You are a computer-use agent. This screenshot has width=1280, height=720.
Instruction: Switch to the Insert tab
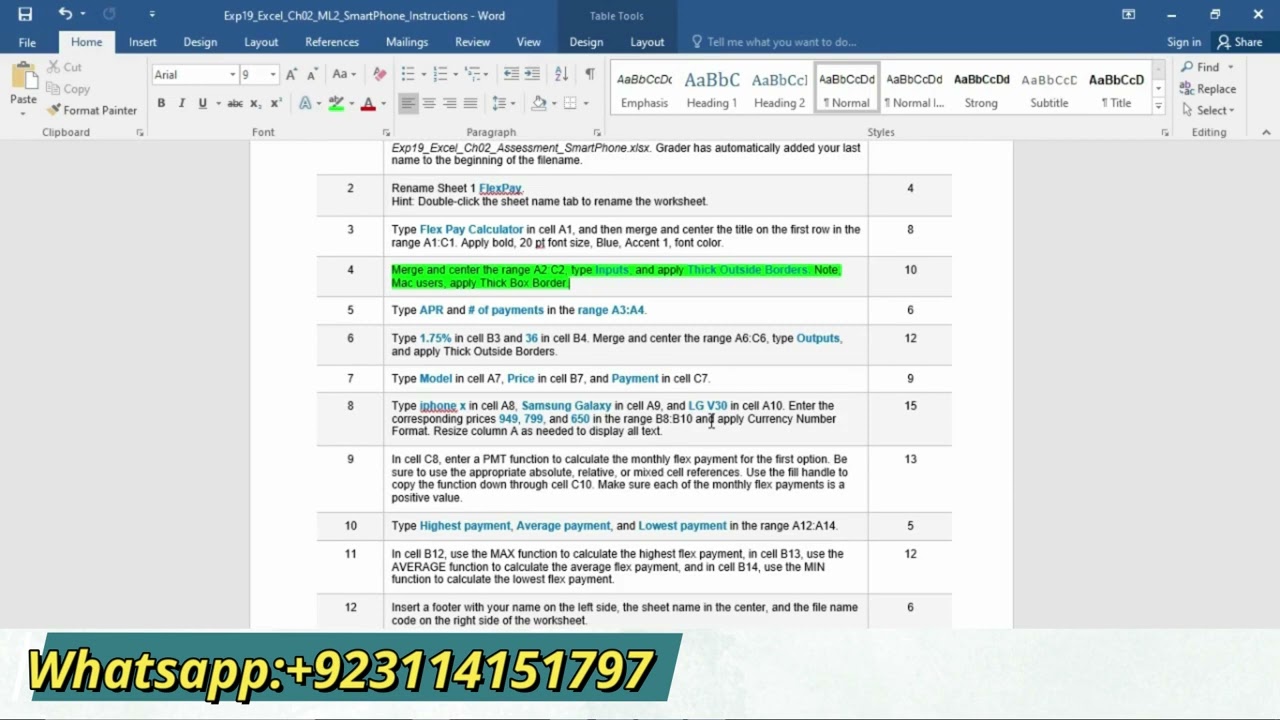point(142,42)
